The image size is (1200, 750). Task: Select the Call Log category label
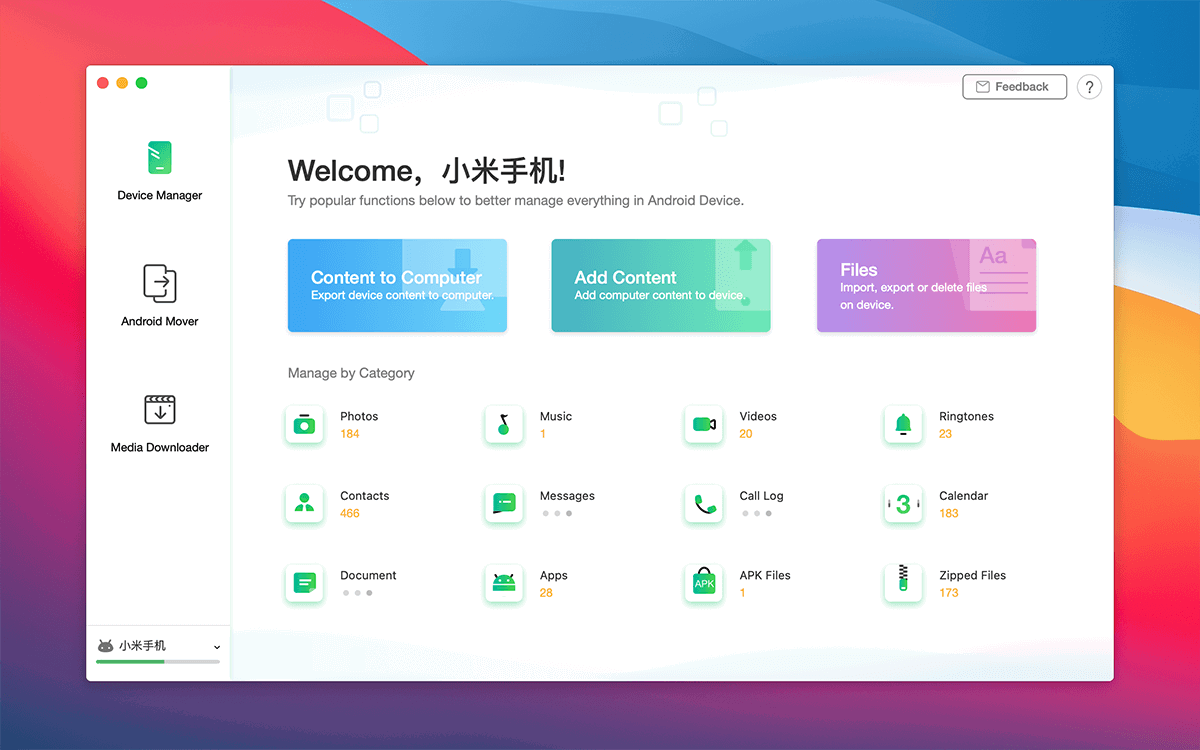click(x=761, y=496)
